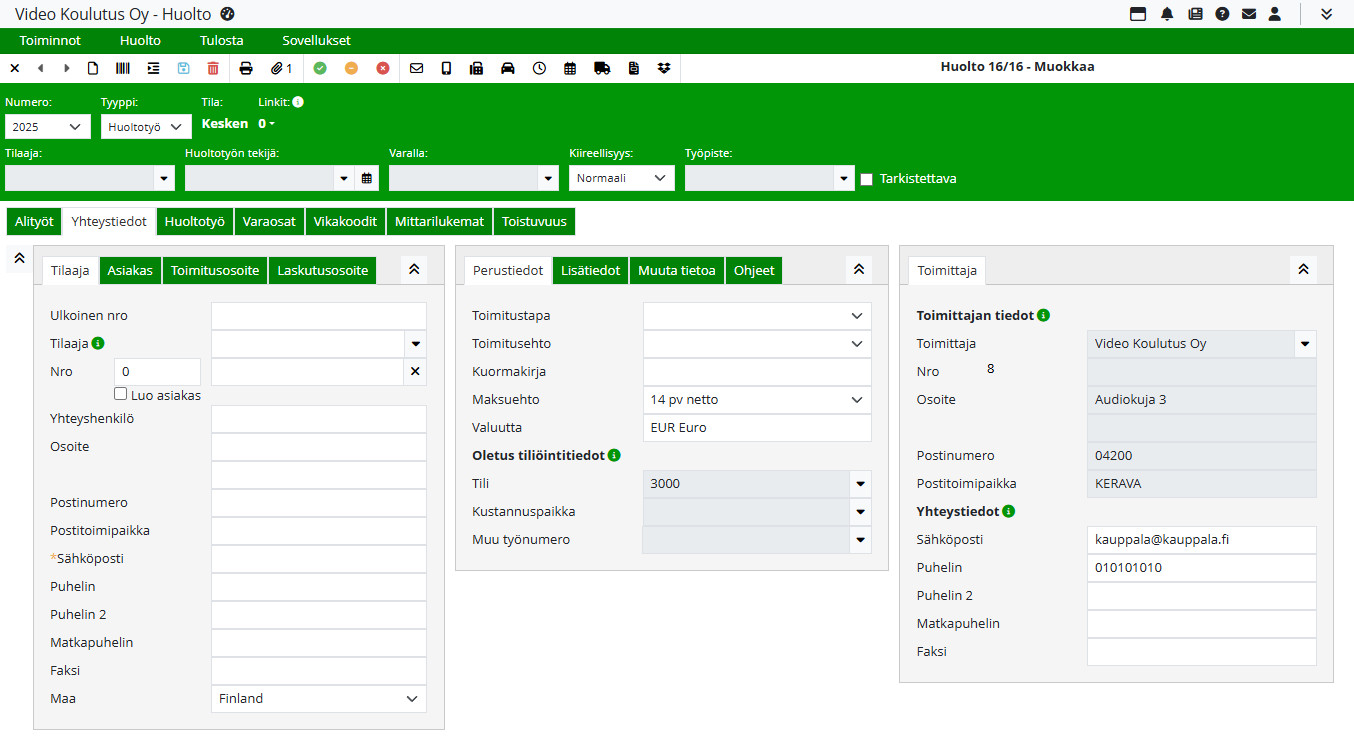Open notifications with the bell icon

[x=1167, y=14]
